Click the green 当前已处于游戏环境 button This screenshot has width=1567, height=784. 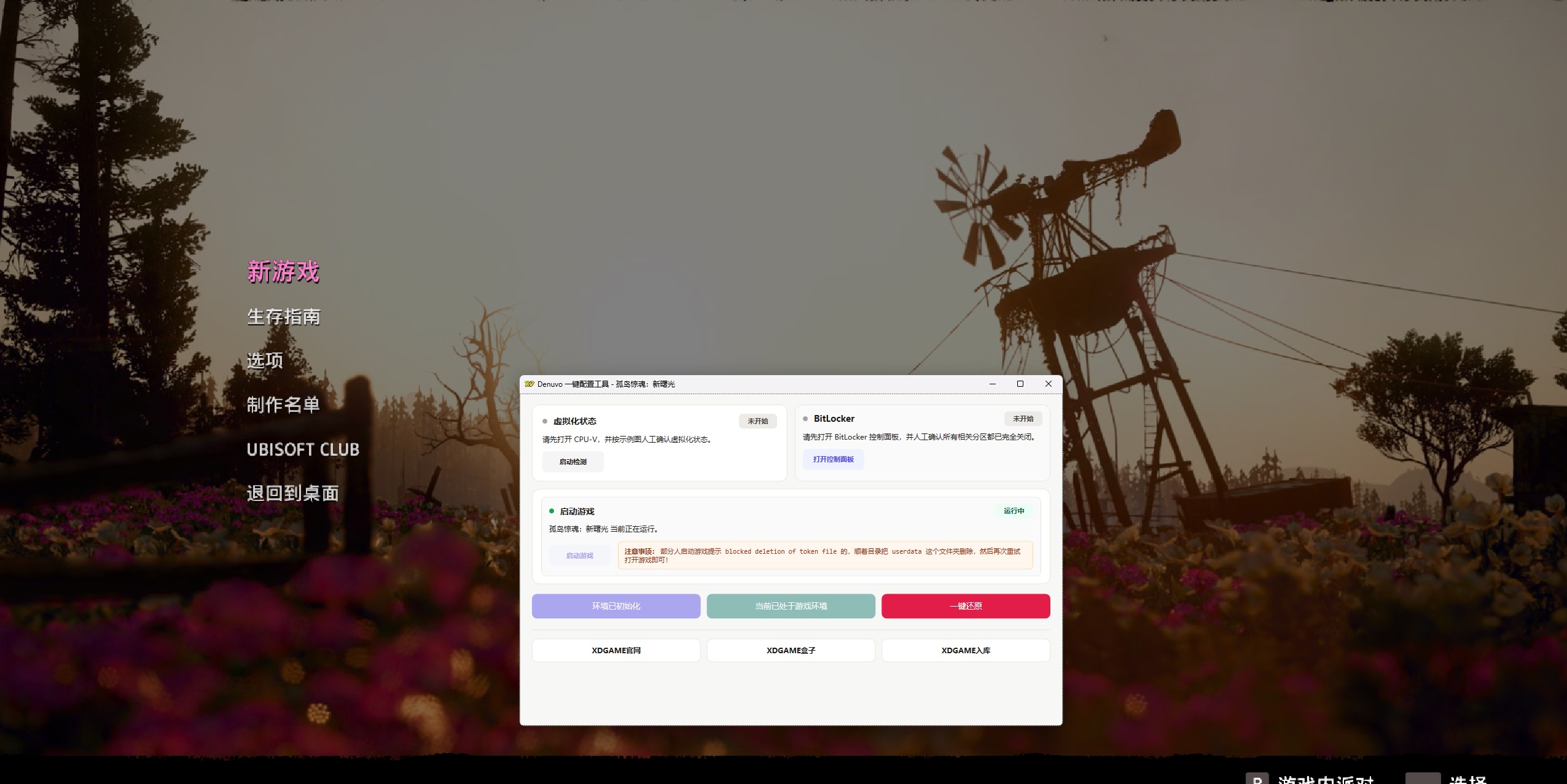(791, 606)
